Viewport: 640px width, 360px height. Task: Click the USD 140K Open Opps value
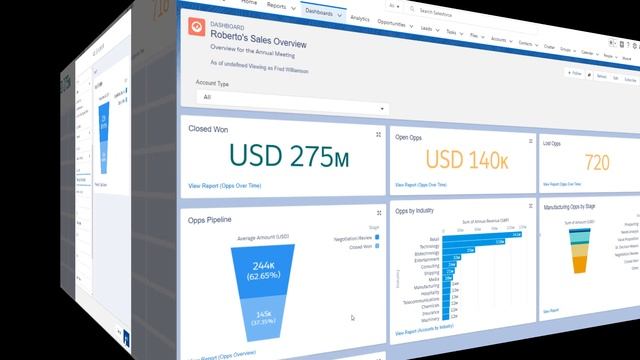pos(467,160)
